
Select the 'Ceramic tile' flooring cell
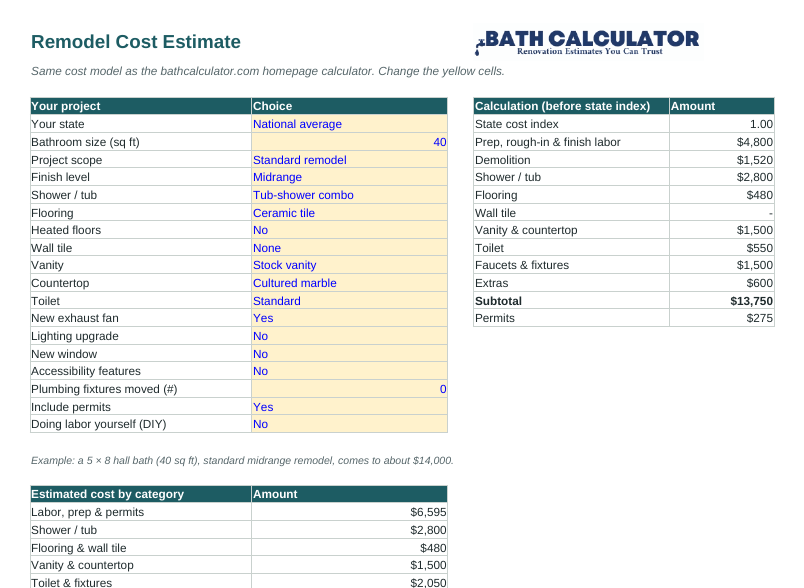(349, 213)
